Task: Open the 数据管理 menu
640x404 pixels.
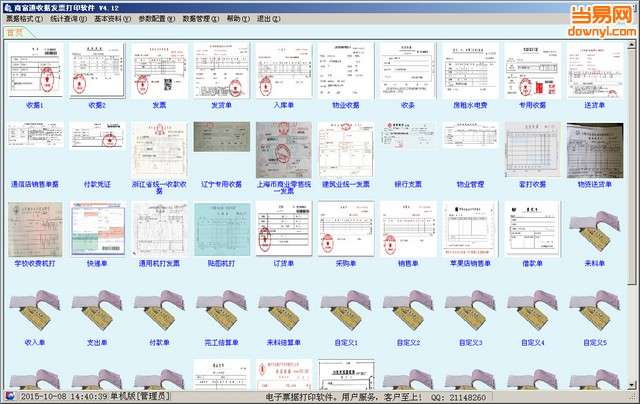Action: click(201, 19)
